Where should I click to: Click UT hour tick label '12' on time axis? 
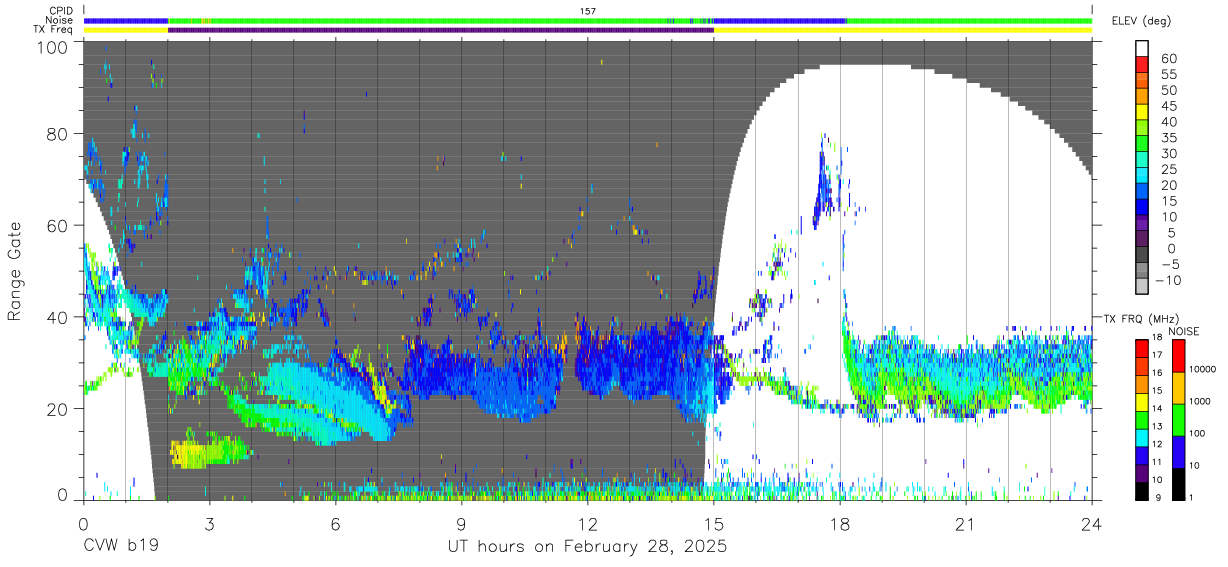(588, 524)
